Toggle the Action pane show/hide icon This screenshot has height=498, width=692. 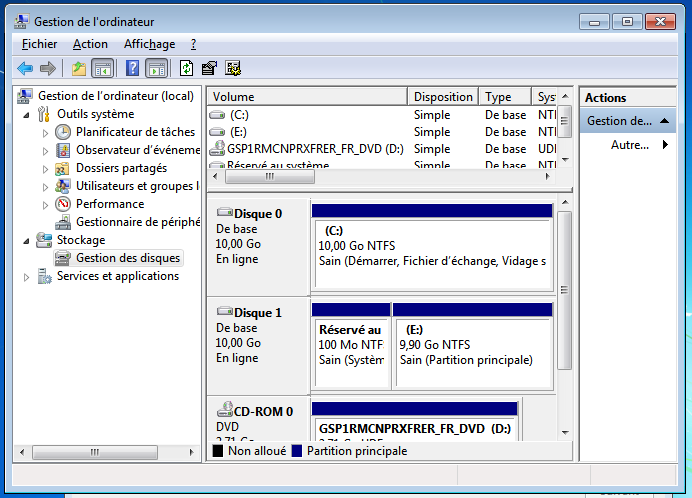[157, 68]
